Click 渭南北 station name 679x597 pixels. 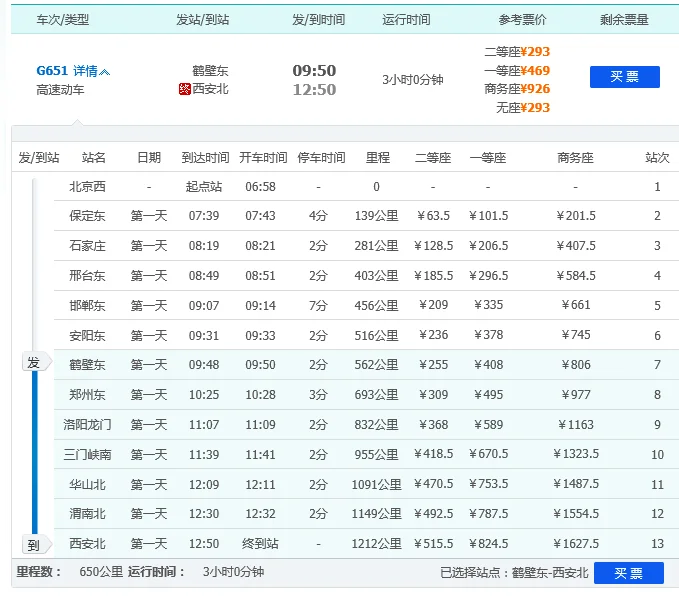click(x=87, y=514)
